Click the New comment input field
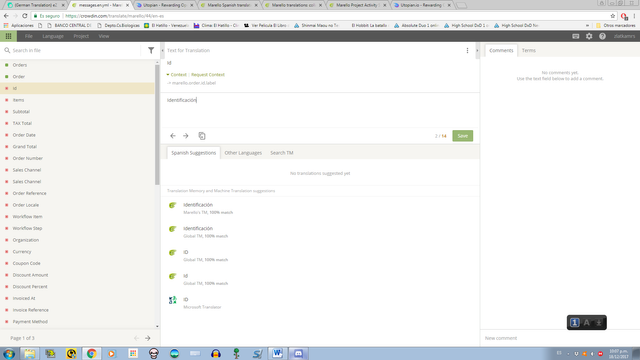Viewport: 640px width, 360px height. (x=560, y=338)
